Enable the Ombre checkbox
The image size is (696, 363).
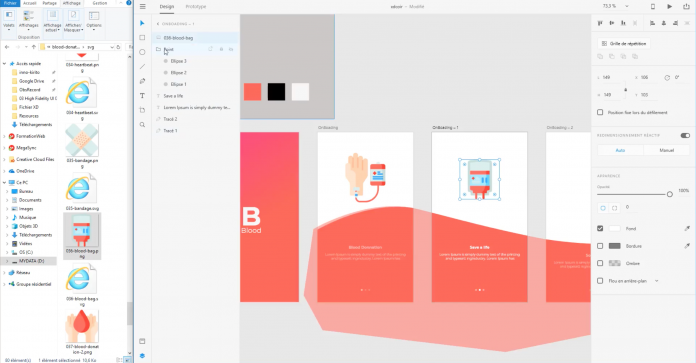click(600, 263)
